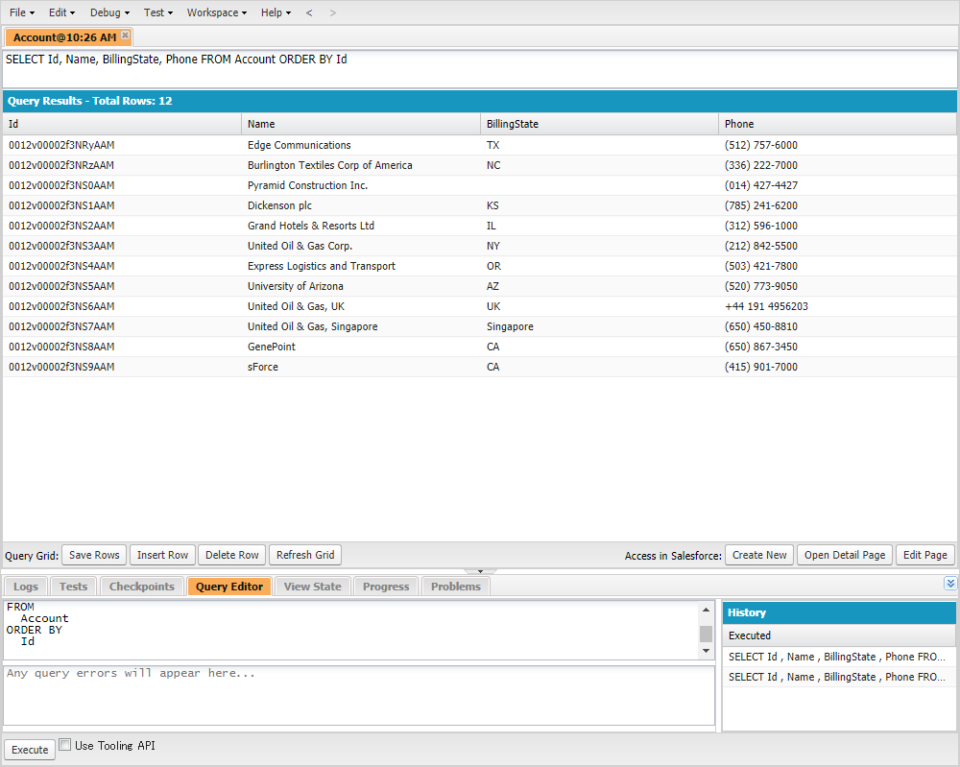Select the Edge Communications name cell

pyautogui.click(x=361, y=145)
